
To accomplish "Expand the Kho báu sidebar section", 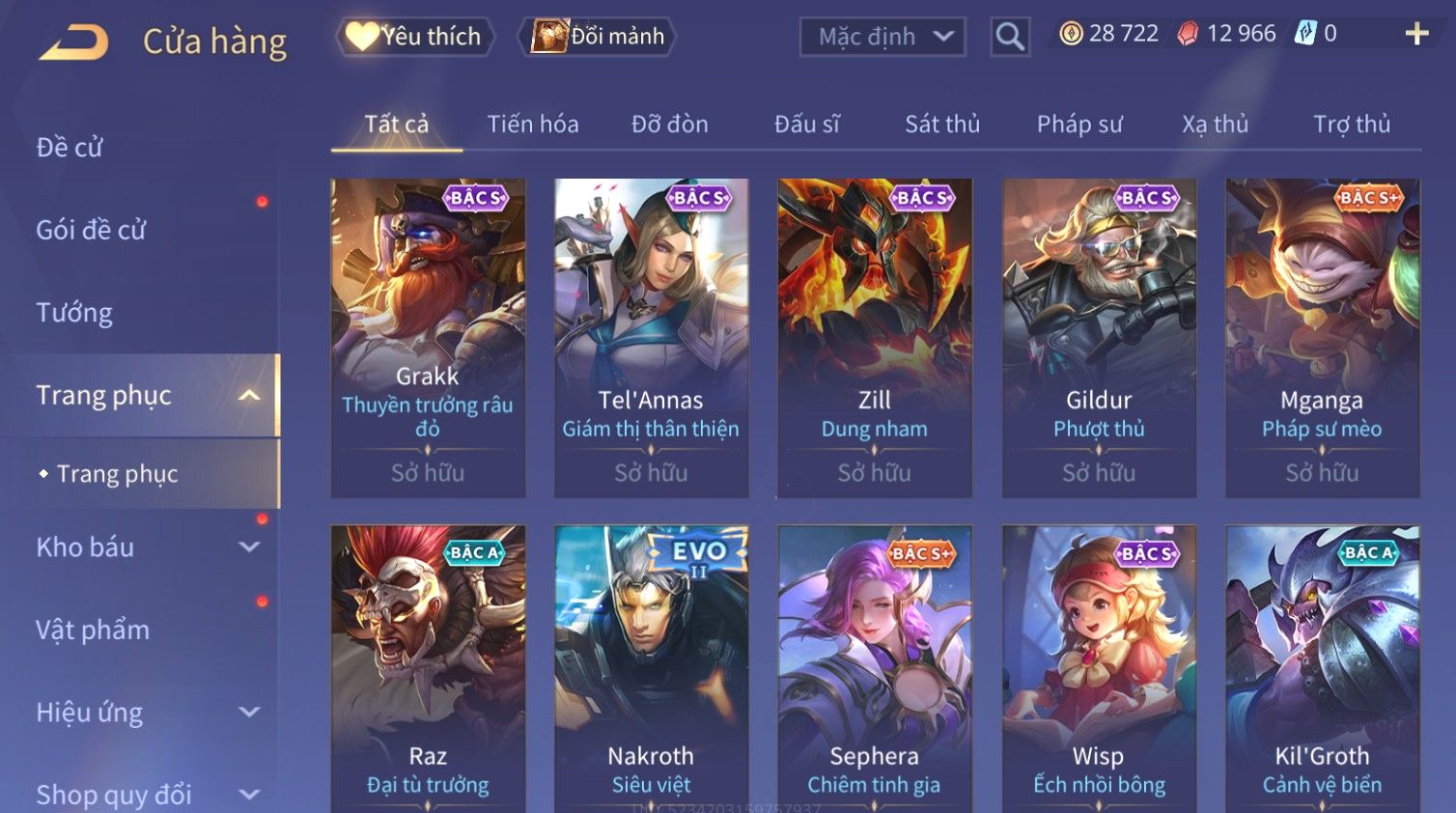I will pos(249,547).
